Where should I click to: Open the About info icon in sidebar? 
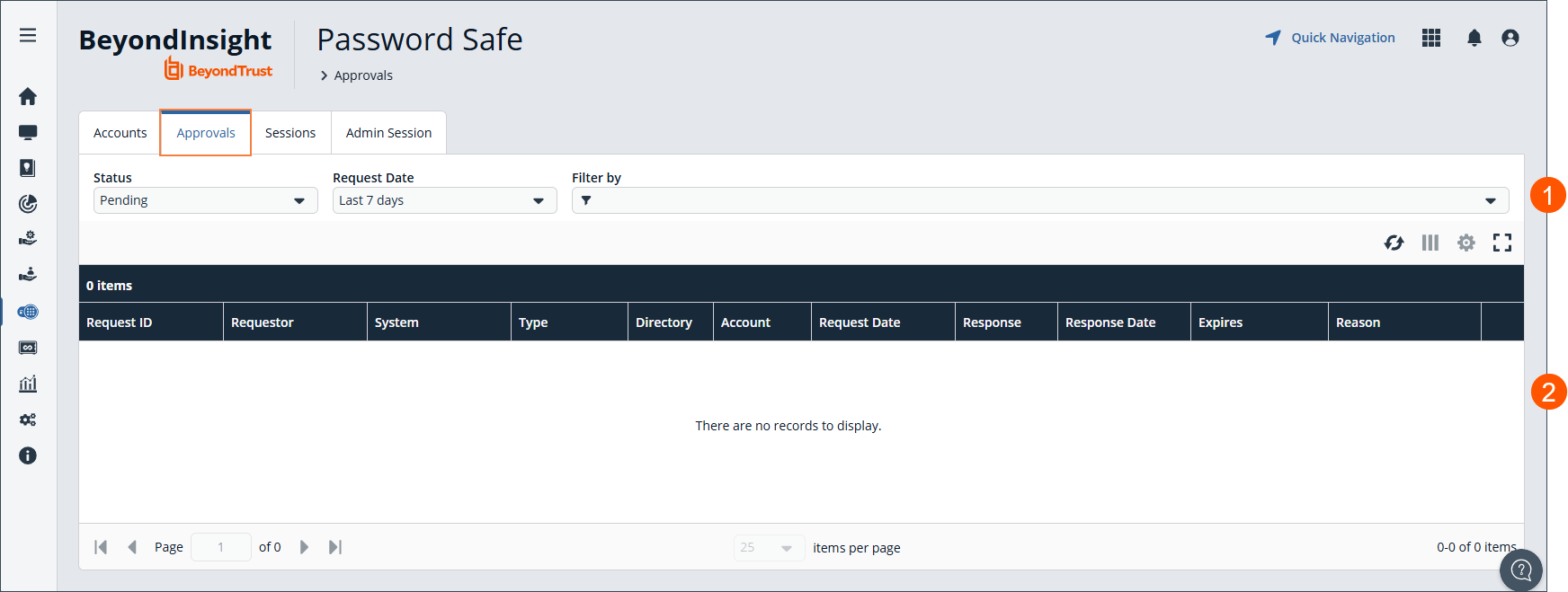[28, 455]
